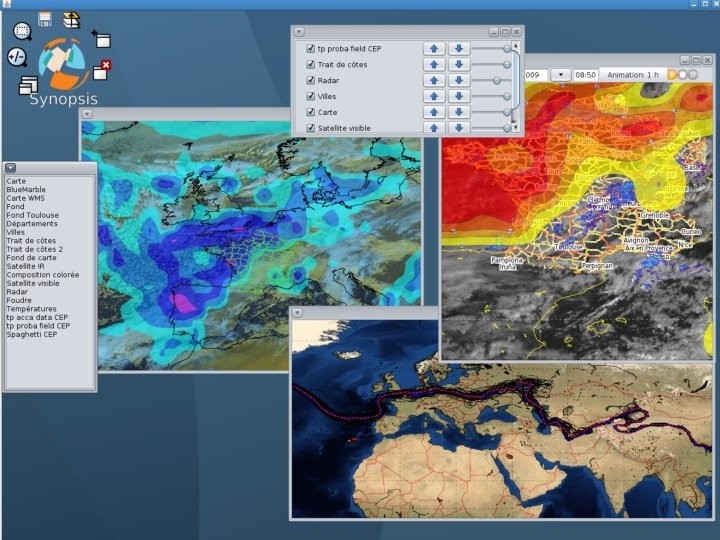Image resolution: width=720 pixels, height=540 pixels.
Task: Toggle the Carte layer checkbox
Action: (310, 112)
